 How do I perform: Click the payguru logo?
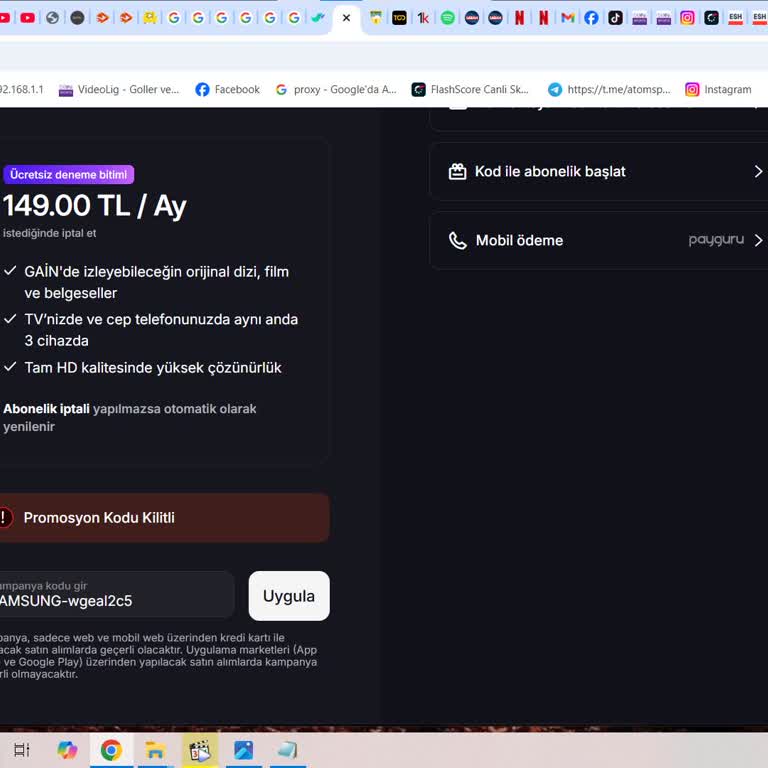tap(716, 240)
